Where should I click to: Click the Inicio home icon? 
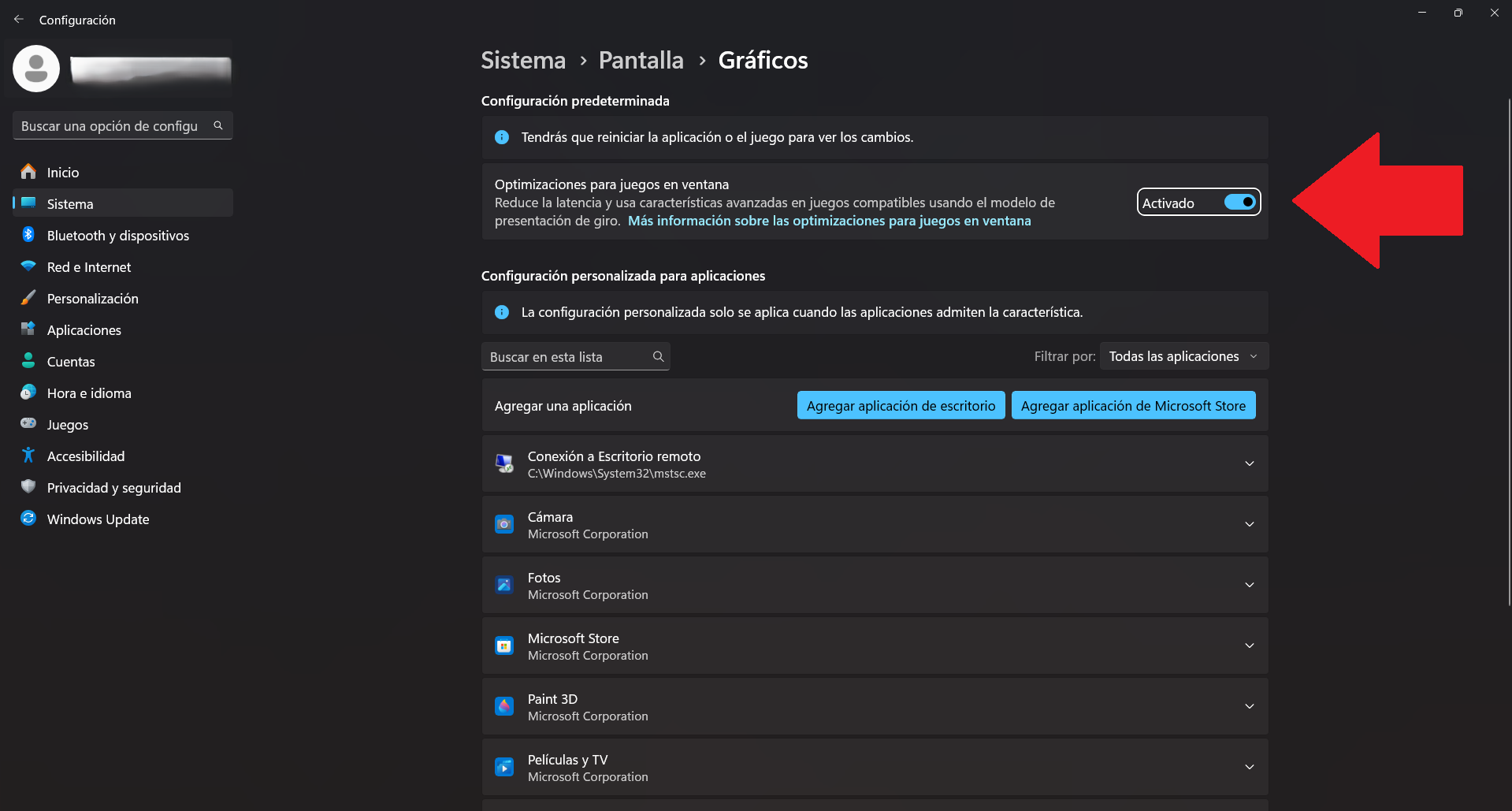tap(28, 172)
